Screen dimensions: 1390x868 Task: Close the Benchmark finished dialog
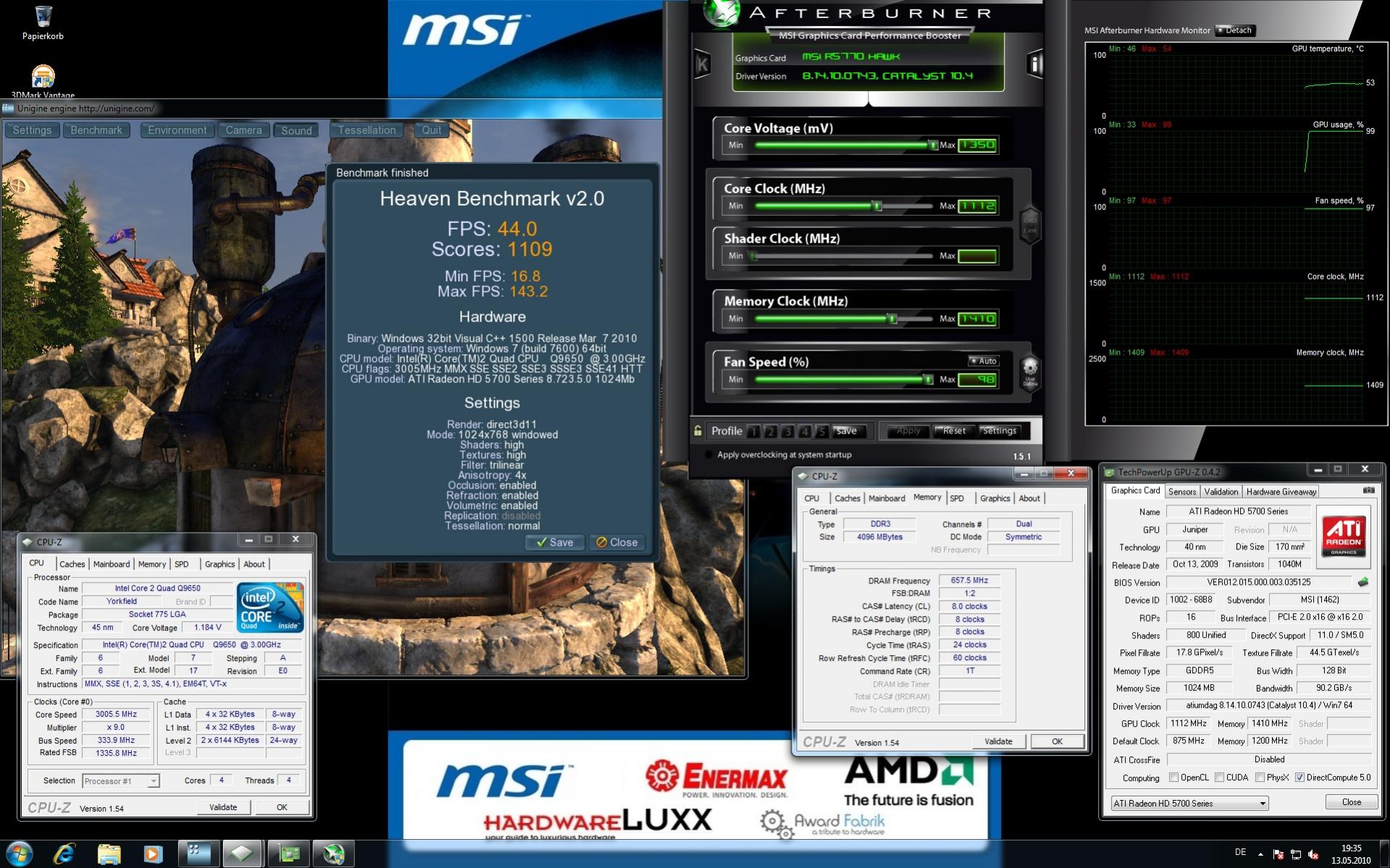(616, 542)
